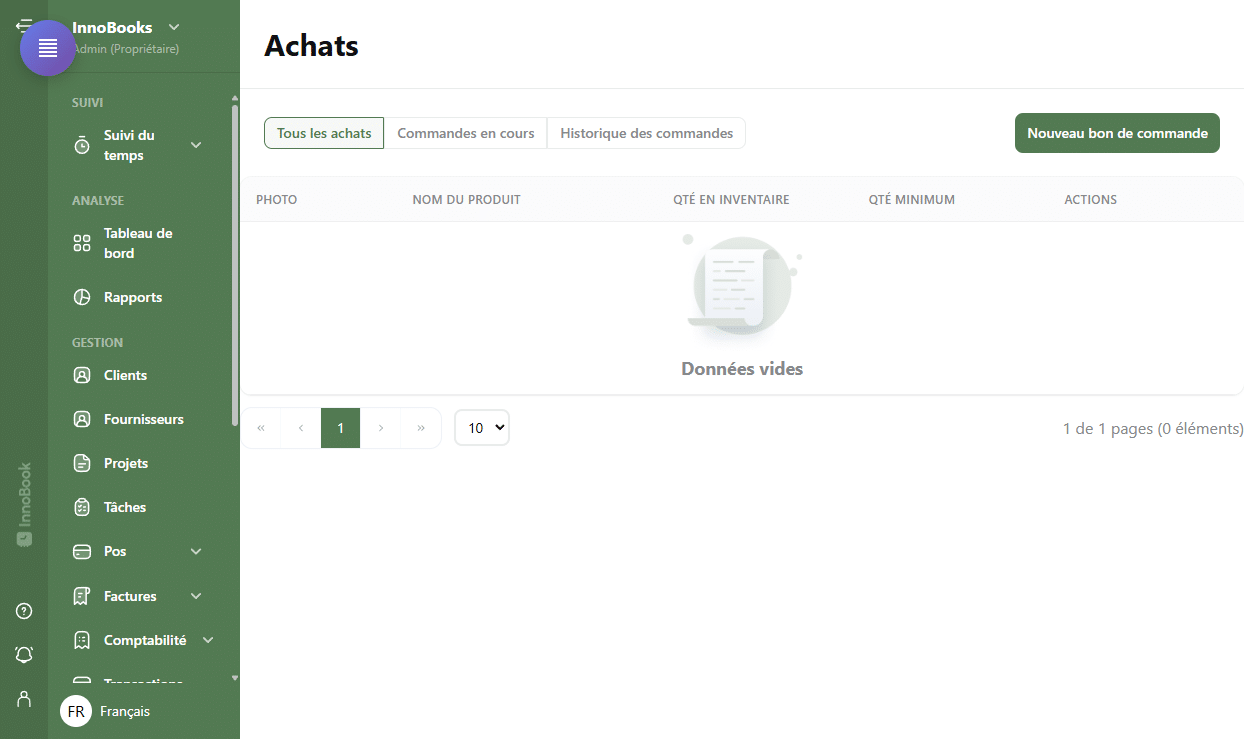Change language via Français label

(x=125, y=711)
